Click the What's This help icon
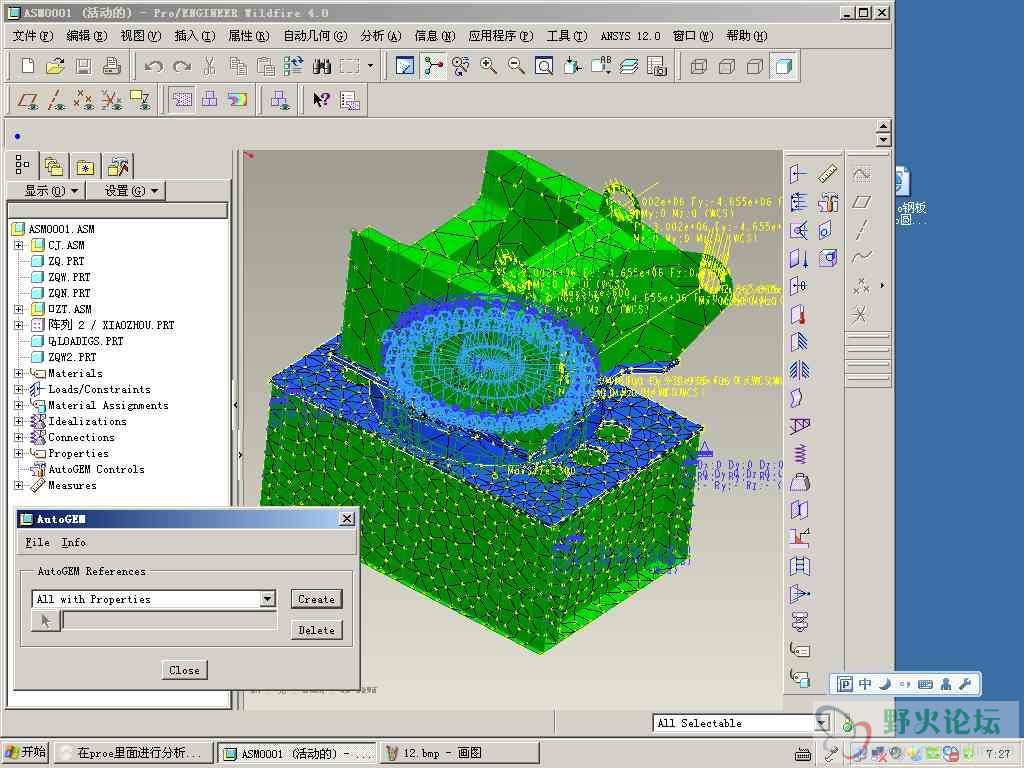This screenshot has height=768, width=1024. pyautogui.click(x=321, y=100)
